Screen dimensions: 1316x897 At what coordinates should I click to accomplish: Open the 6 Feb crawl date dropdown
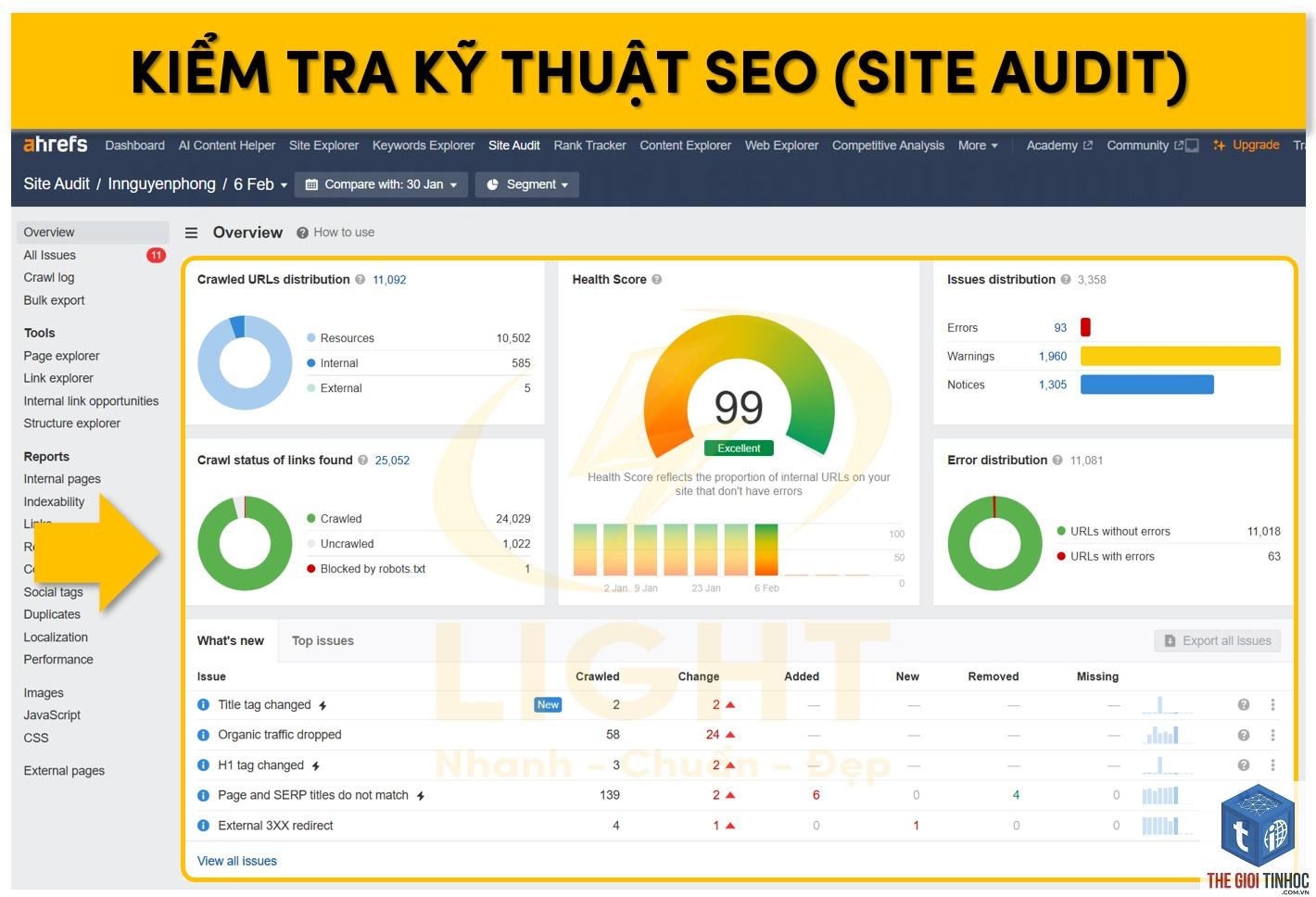tap(260, 184)
